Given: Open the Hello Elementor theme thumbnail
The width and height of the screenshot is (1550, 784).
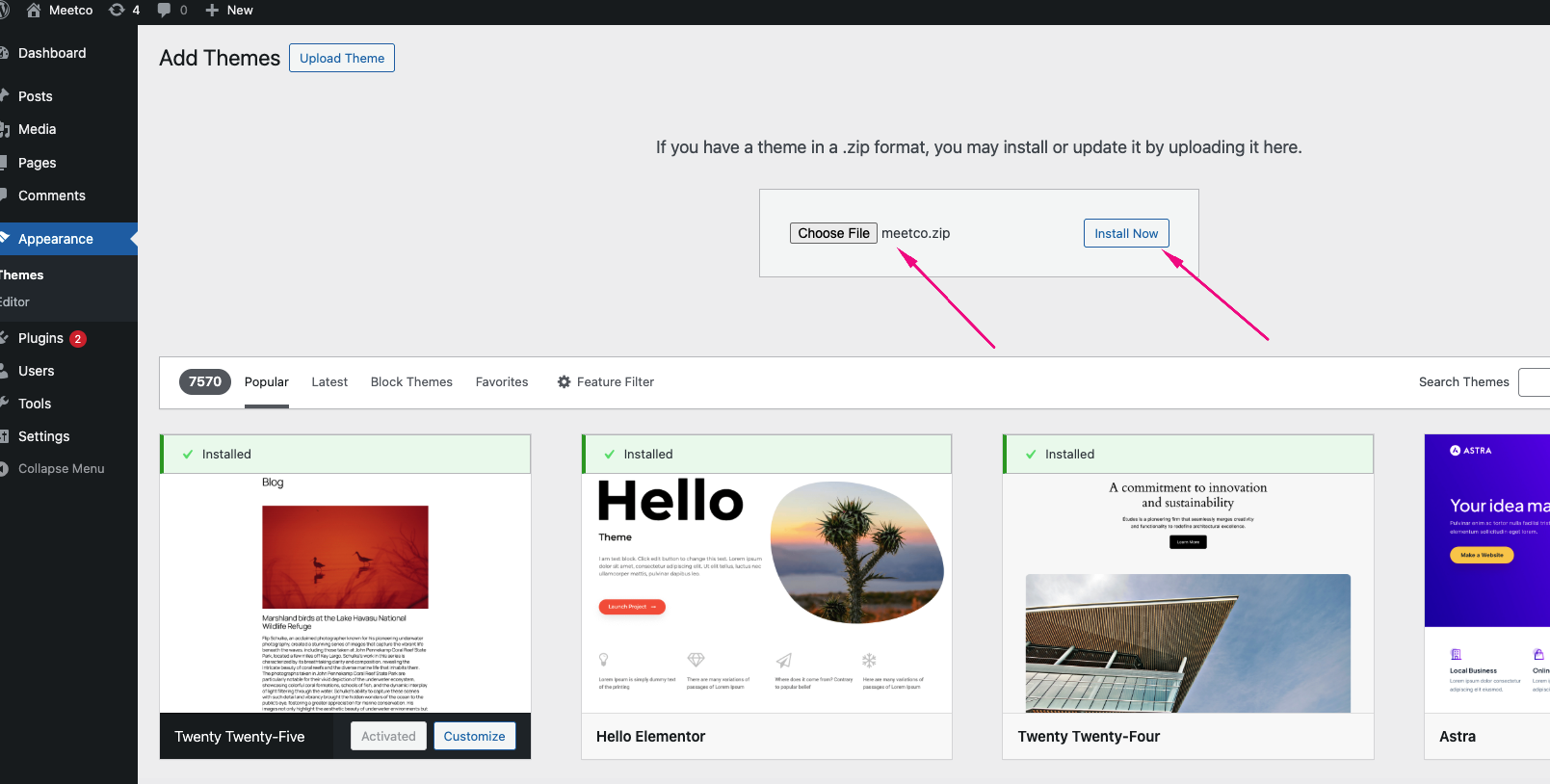Looking at the screenshot, I should [x=767, y=592].
